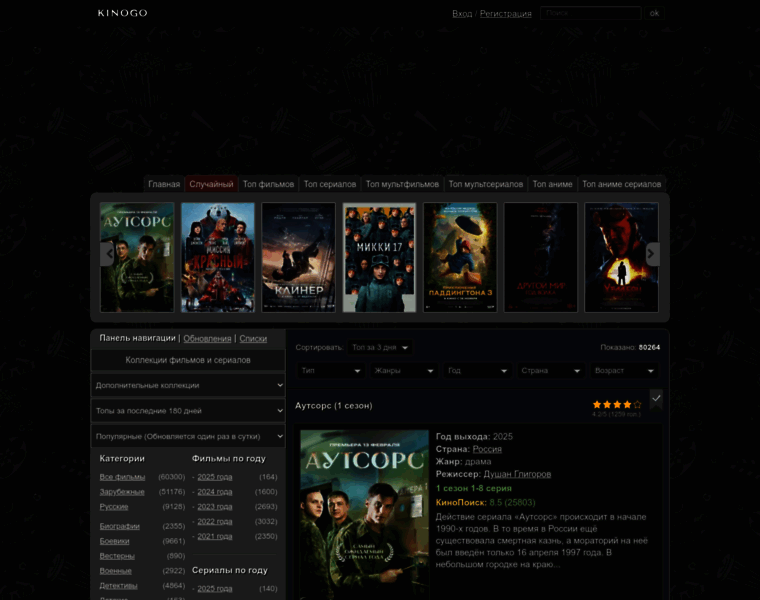
Task: Open Вестерны category
Action: pos(117,556)
